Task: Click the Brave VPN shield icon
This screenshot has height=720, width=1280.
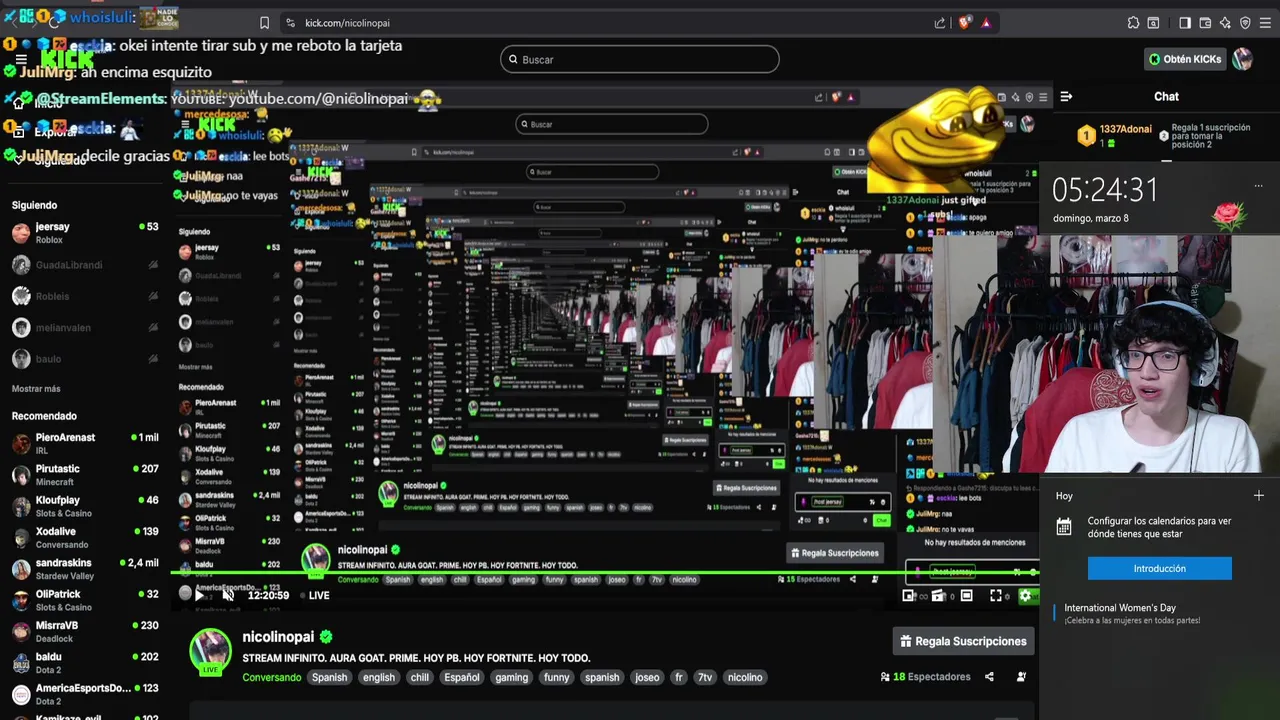Action: click(x=1245, y=23)
